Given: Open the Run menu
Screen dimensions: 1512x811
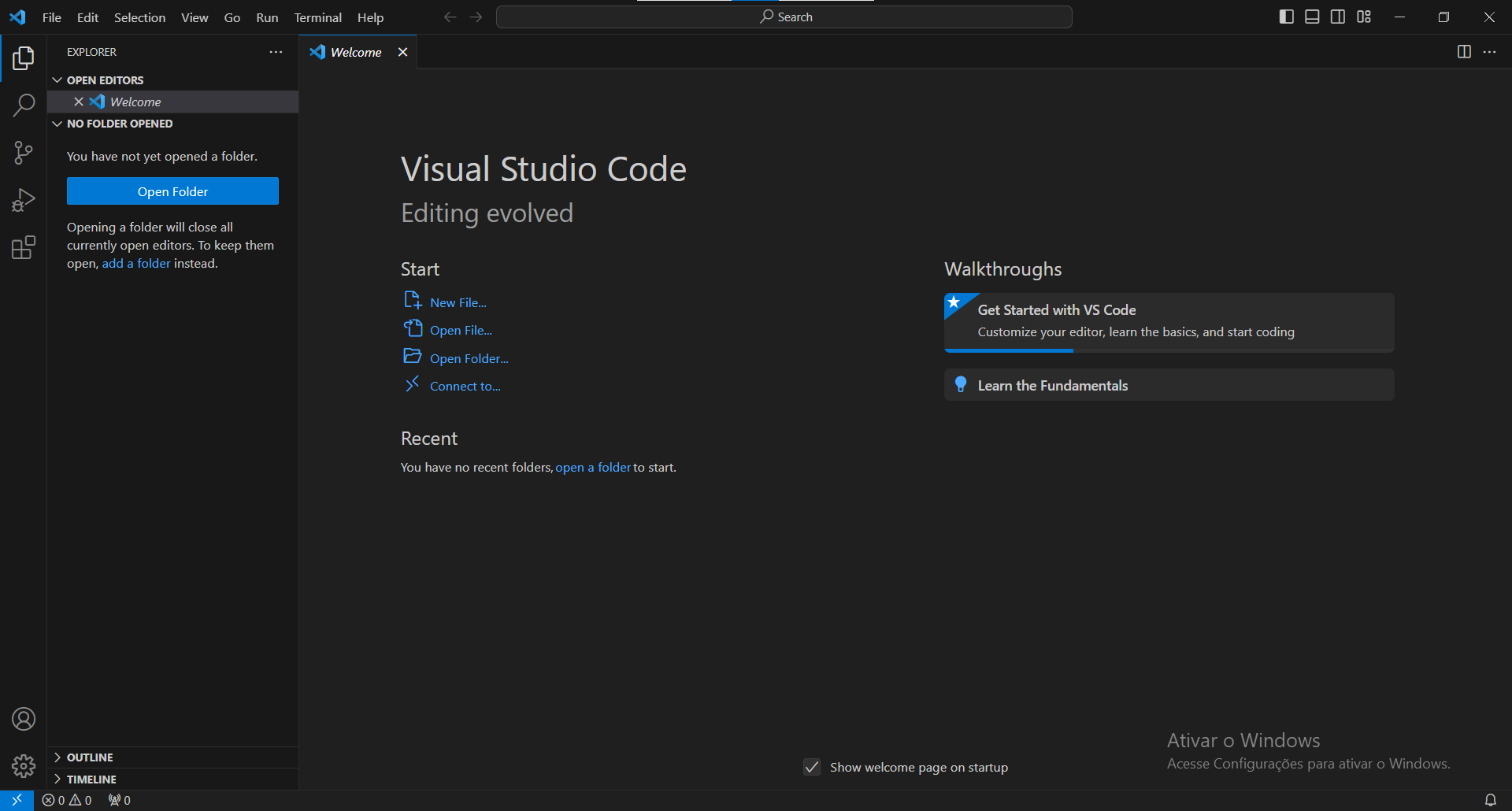Looking at the screenshot, I should 267,17.
